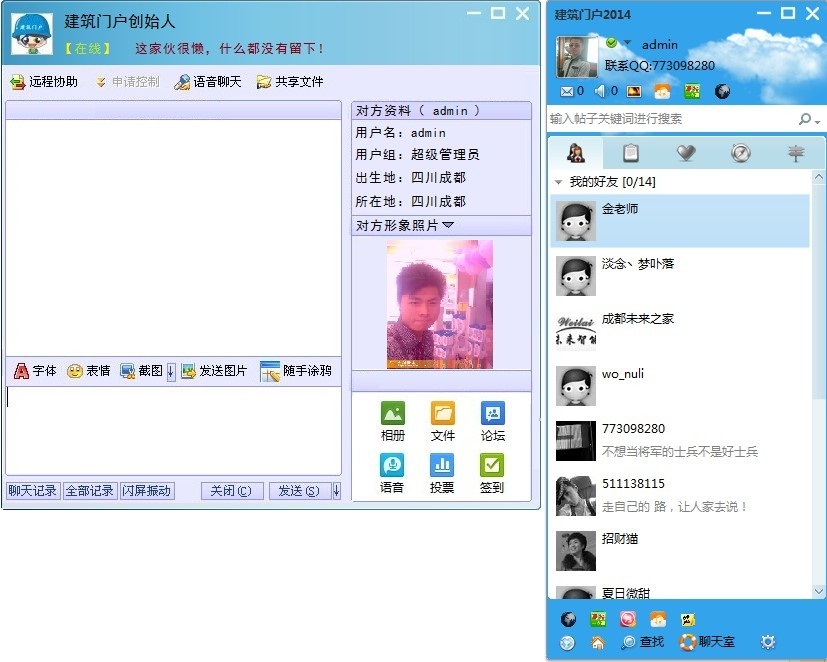
Task: Open 聊天室 chat room
Action: pyautogui.click(x=707, y=642)
